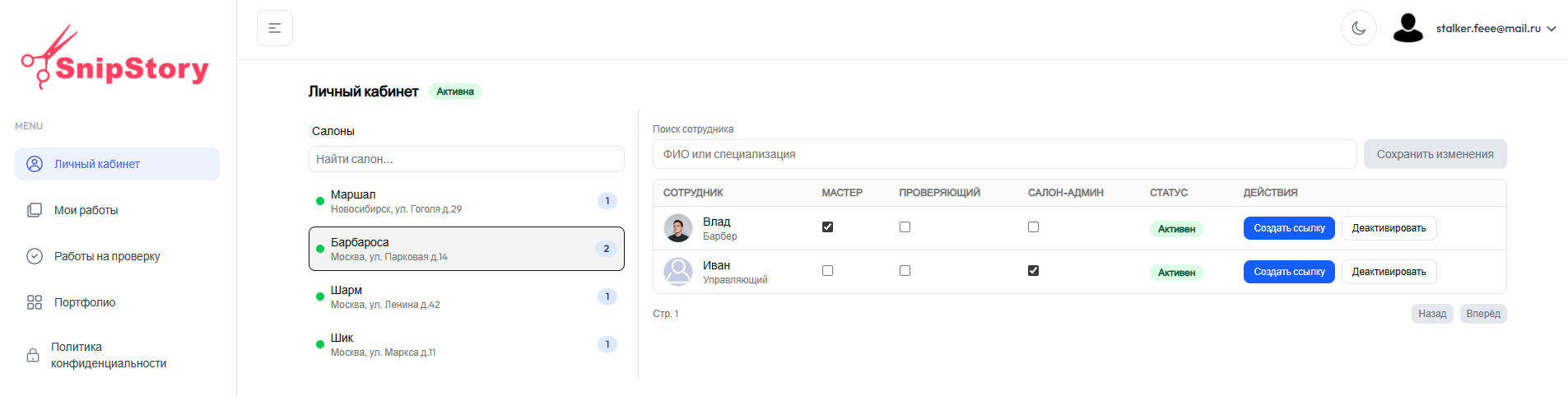
Task: Click the stalker.feee@mail.ru email label
Action: tap(1488, 28)
